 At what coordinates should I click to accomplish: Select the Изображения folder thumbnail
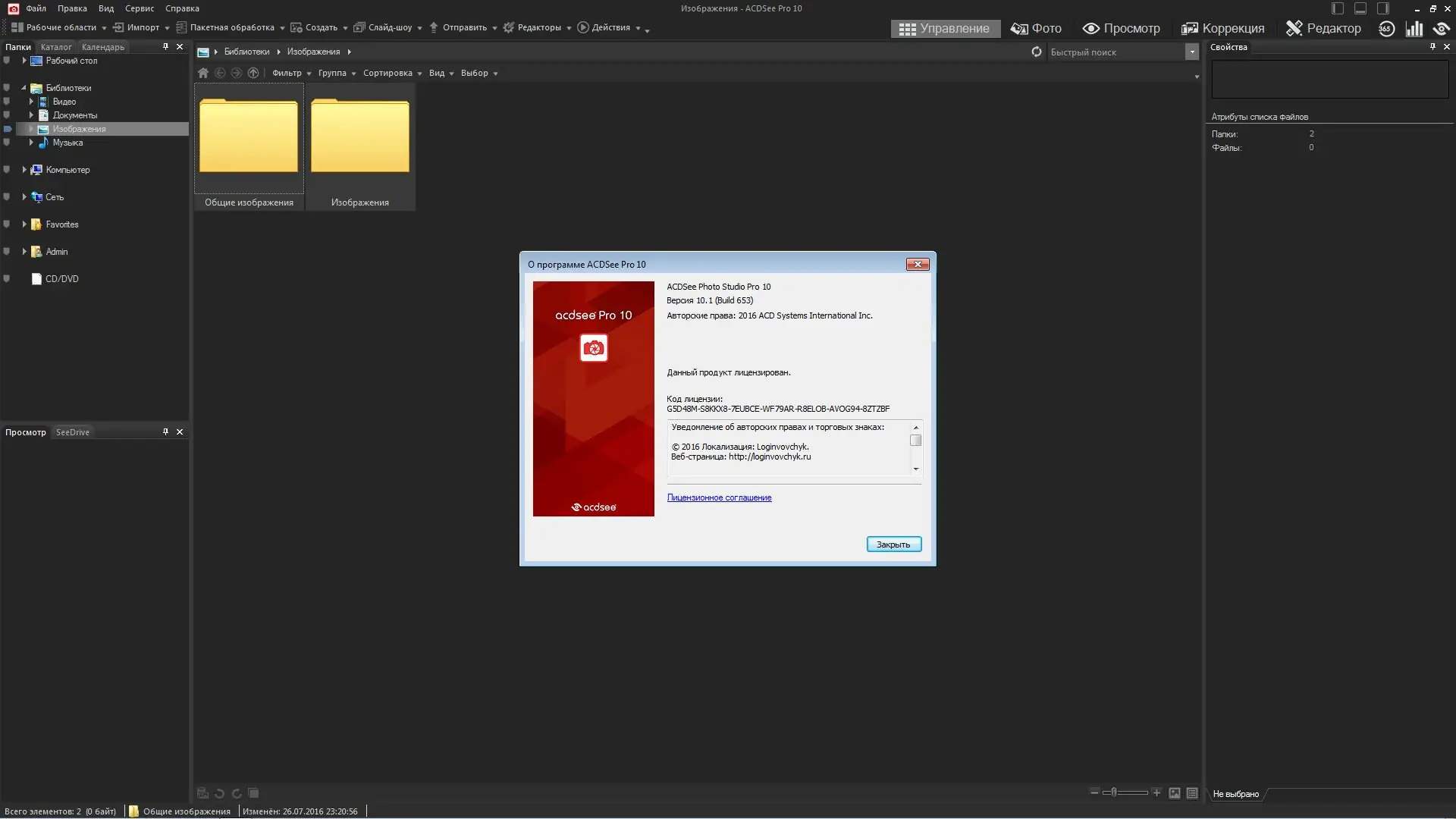(x=360, y=136)
